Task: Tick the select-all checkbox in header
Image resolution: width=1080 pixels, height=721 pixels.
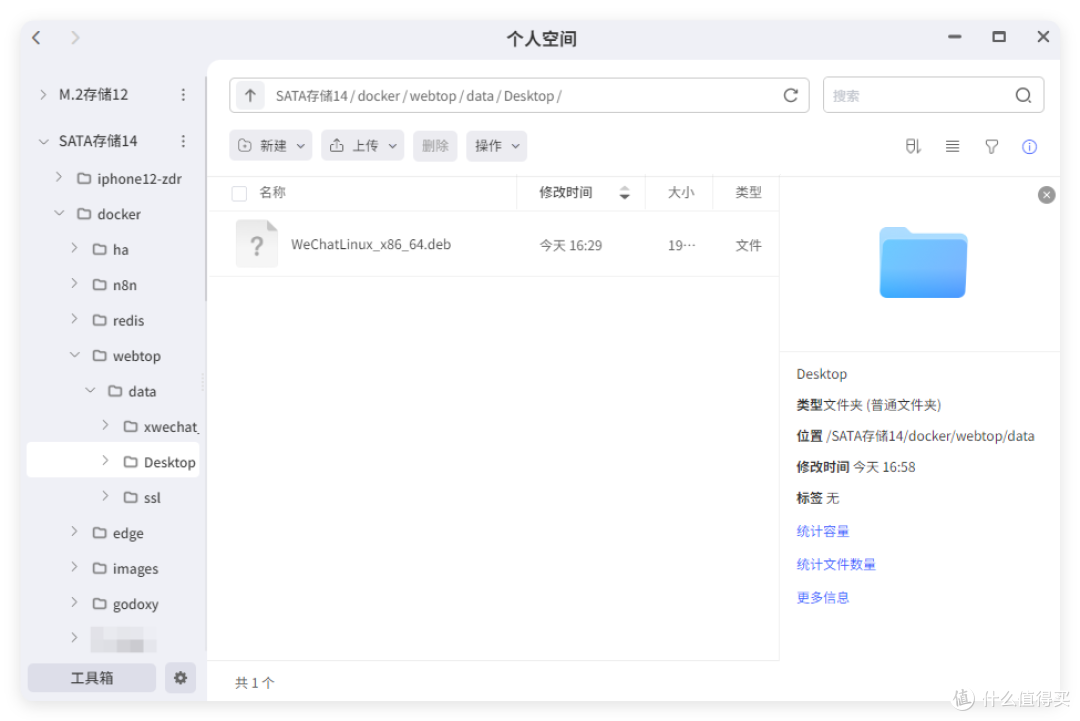Action: coord(239,194)
